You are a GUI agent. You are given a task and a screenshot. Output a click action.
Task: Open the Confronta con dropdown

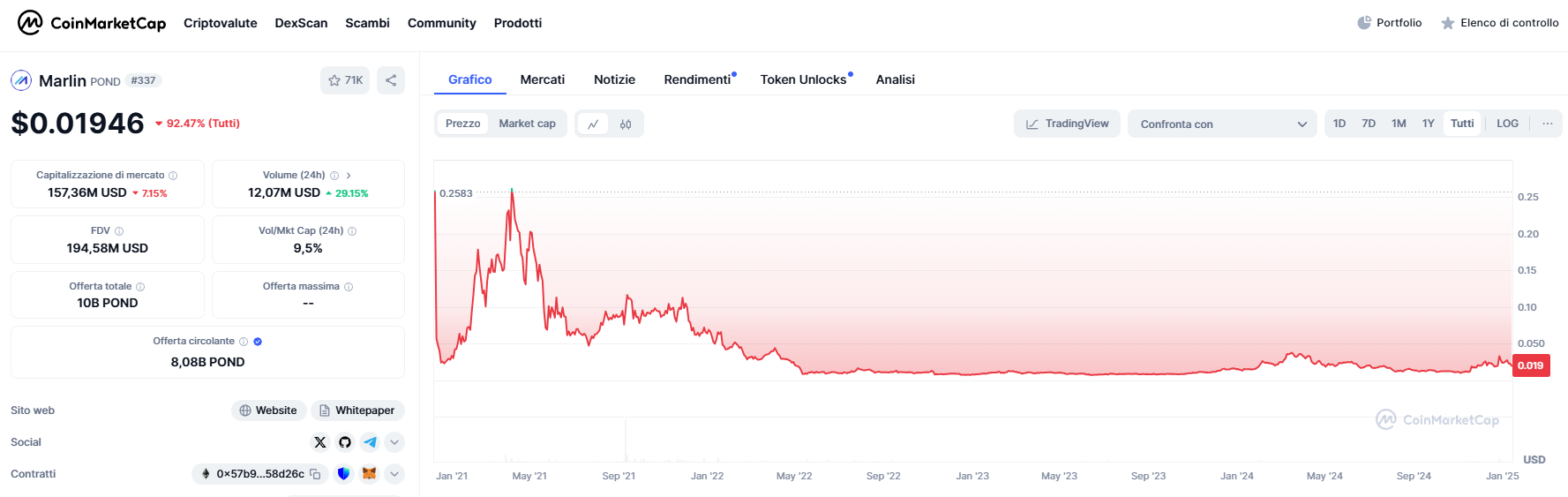[1222, 124]
